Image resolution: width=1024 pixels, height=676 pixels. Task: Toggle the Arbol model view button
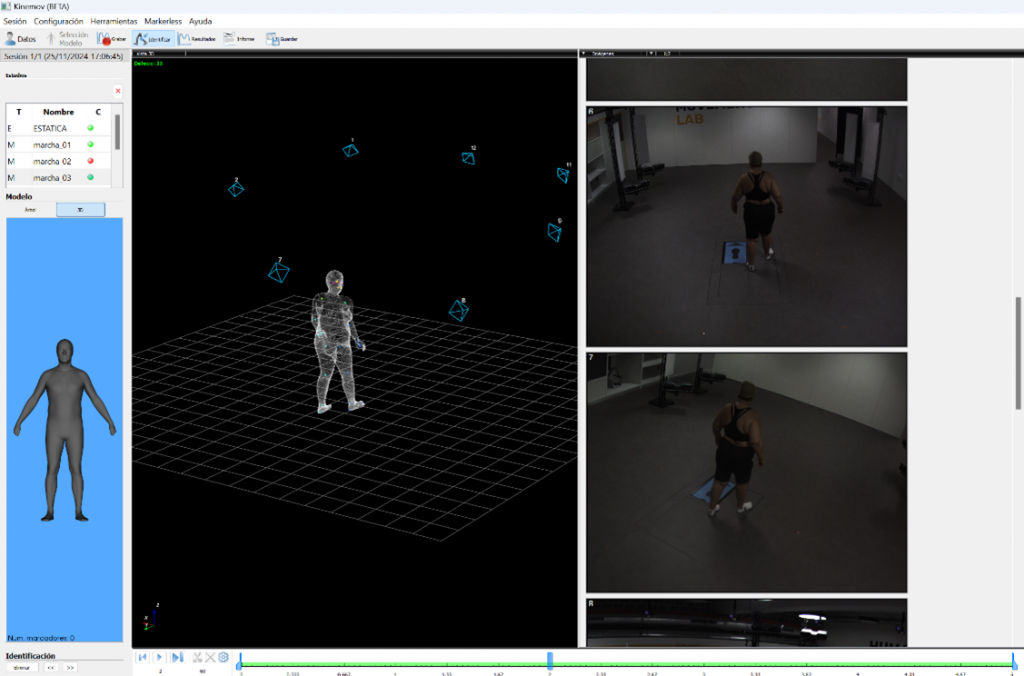pyautogui.click(x=30, y=210)
